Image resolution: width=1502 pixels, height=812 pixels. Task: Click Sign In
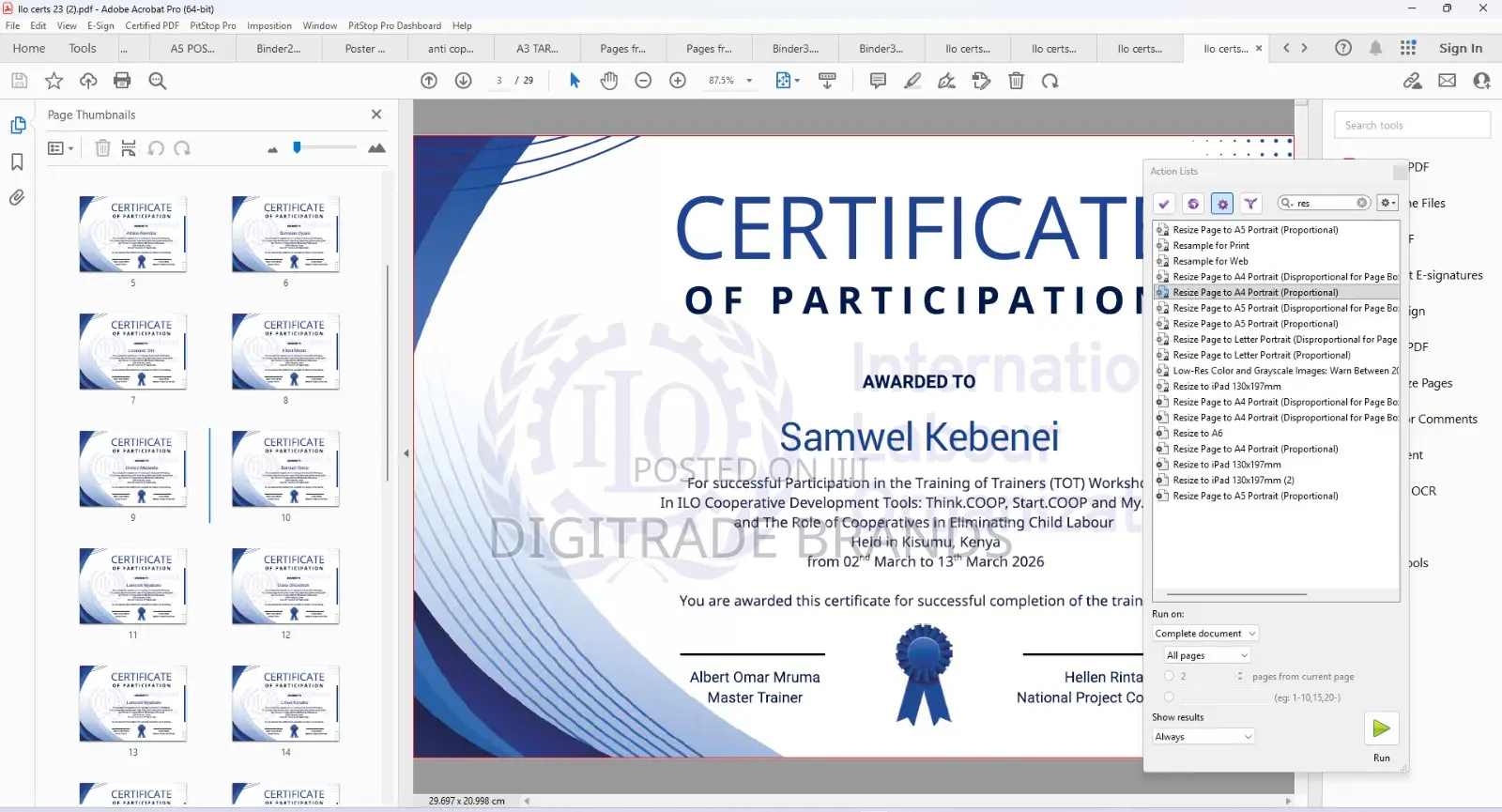[1461, 48]
